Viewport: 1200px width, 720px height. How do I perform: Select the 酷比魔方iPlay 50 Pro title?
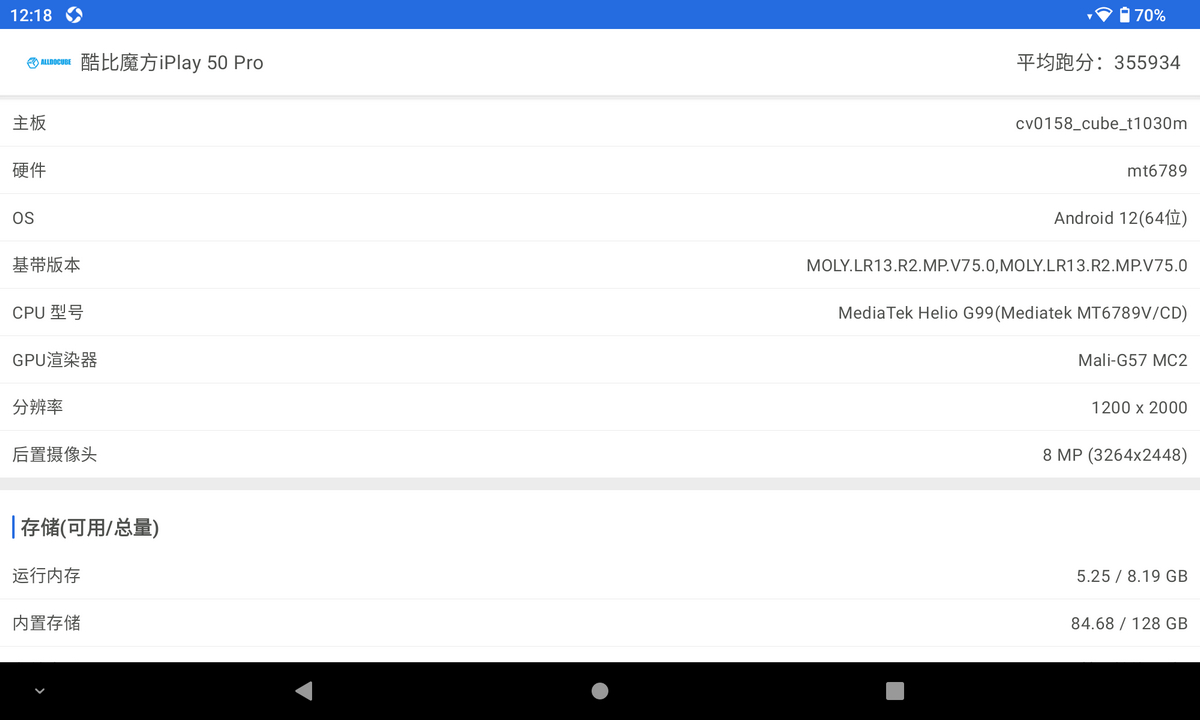click(172, 62)
